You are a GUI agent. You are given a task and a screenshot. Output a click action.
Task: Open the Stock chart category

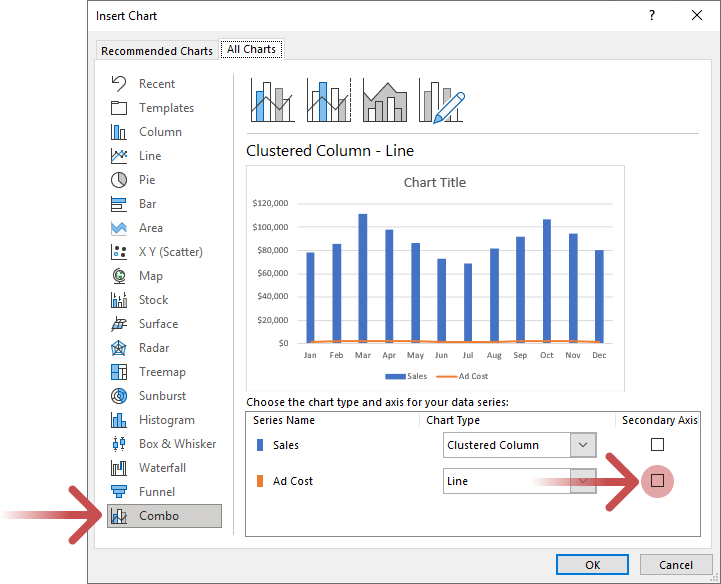152,300
